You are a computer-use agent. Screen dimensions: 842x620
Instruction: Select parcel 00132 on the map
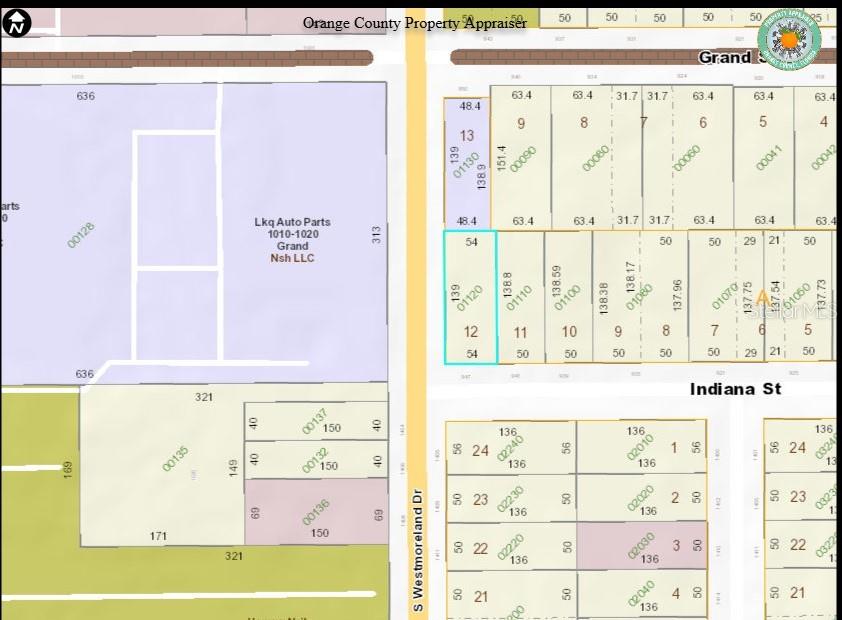tap(315, 459)
